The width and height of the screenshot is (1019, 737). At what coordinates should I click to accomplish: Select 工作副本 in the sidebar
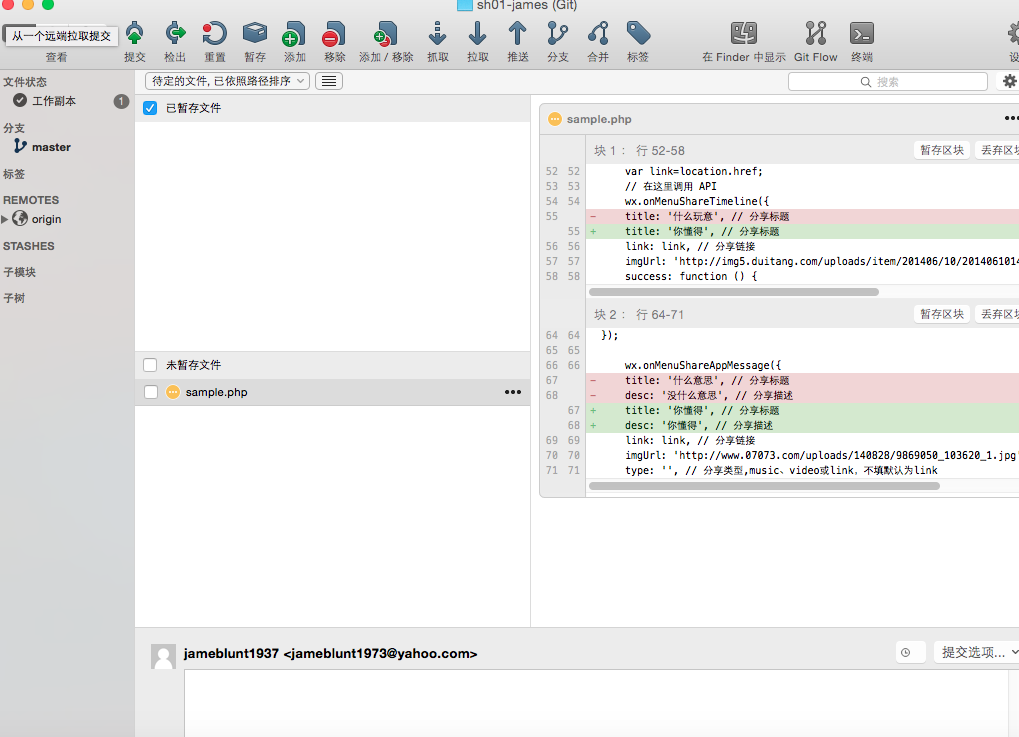point(53,101)
